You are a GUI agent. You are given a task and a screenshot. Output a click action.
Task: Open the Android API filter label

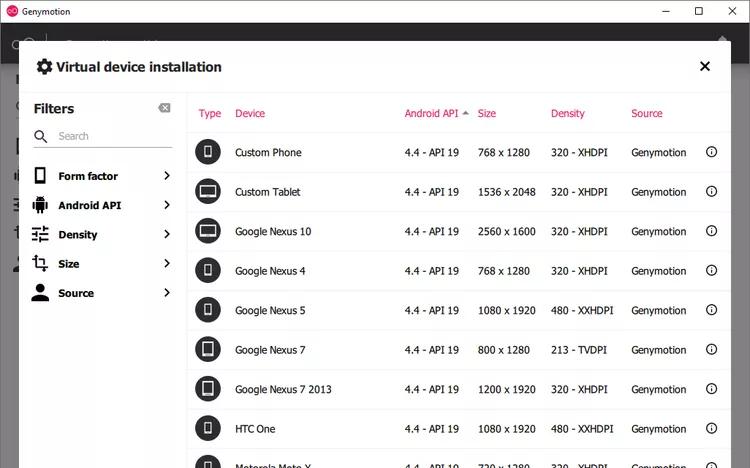[x=89, y=205]
